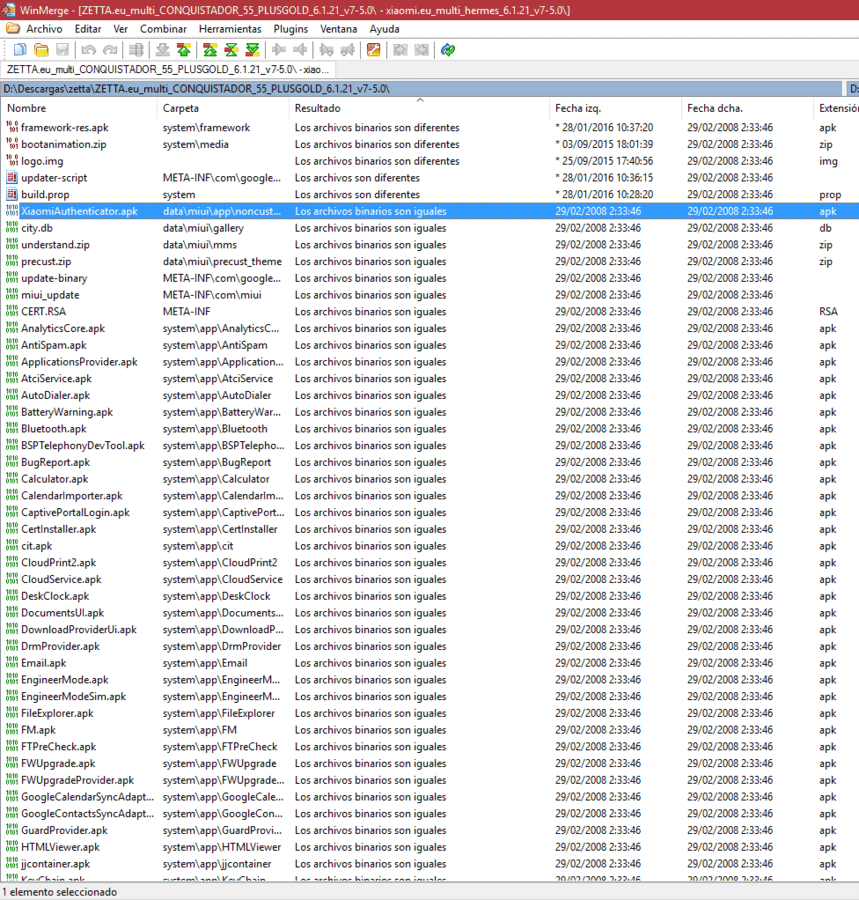This screenshot has width=859, height=900.
Task: Select the AnalyticsCore.apk file
Action: coord(63,328)
